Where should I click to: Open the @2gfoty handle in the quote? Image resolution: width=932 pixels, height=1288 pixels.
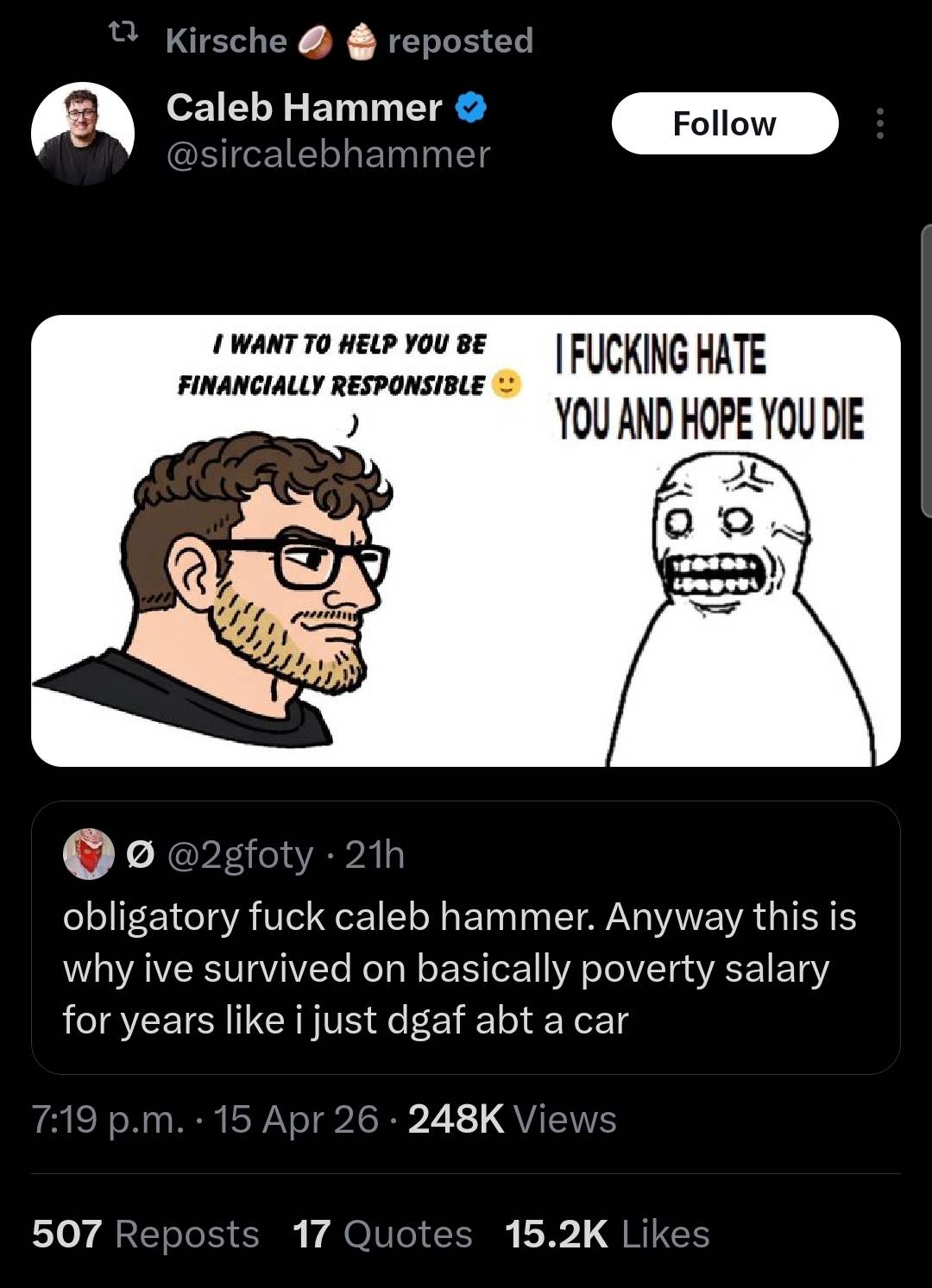pyautogui.click(x=239, y=855)
